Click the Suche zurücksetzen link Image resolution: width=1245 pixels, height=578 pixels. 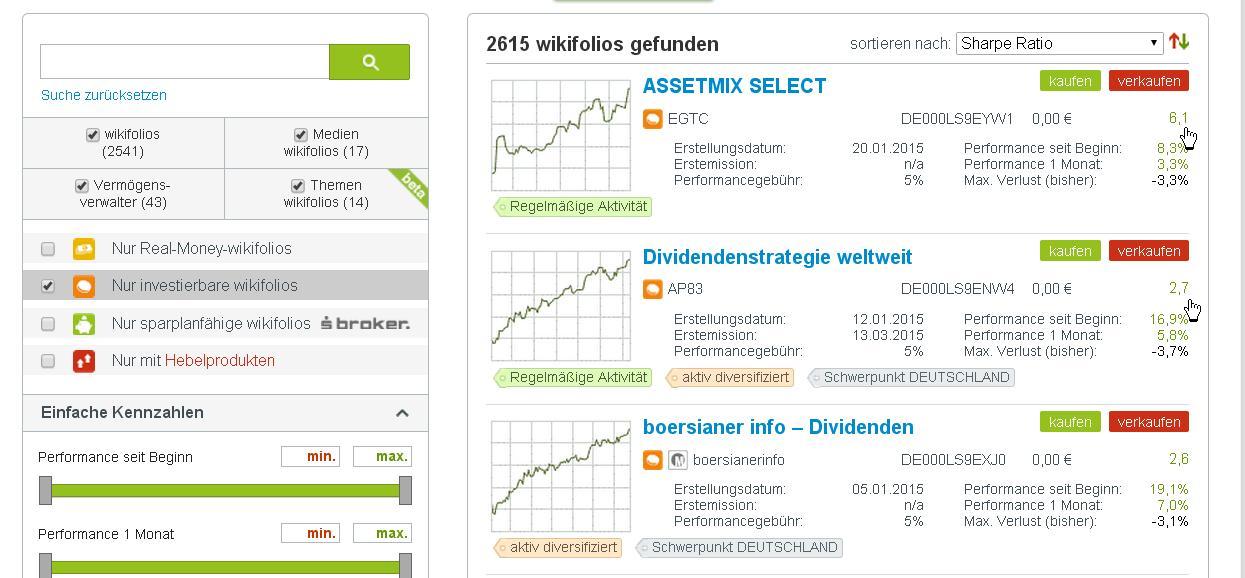tap(104, 95)
